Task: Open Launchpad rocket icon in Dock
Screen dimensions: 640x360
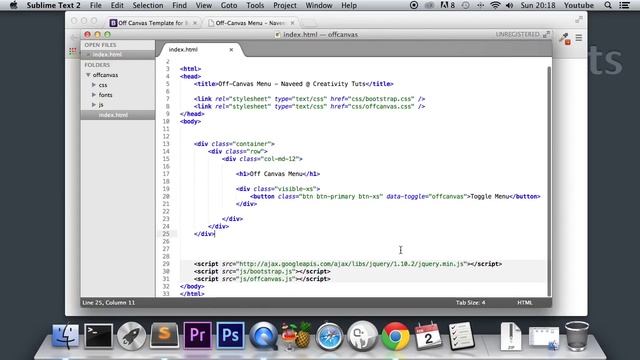Action: point(131,336)
